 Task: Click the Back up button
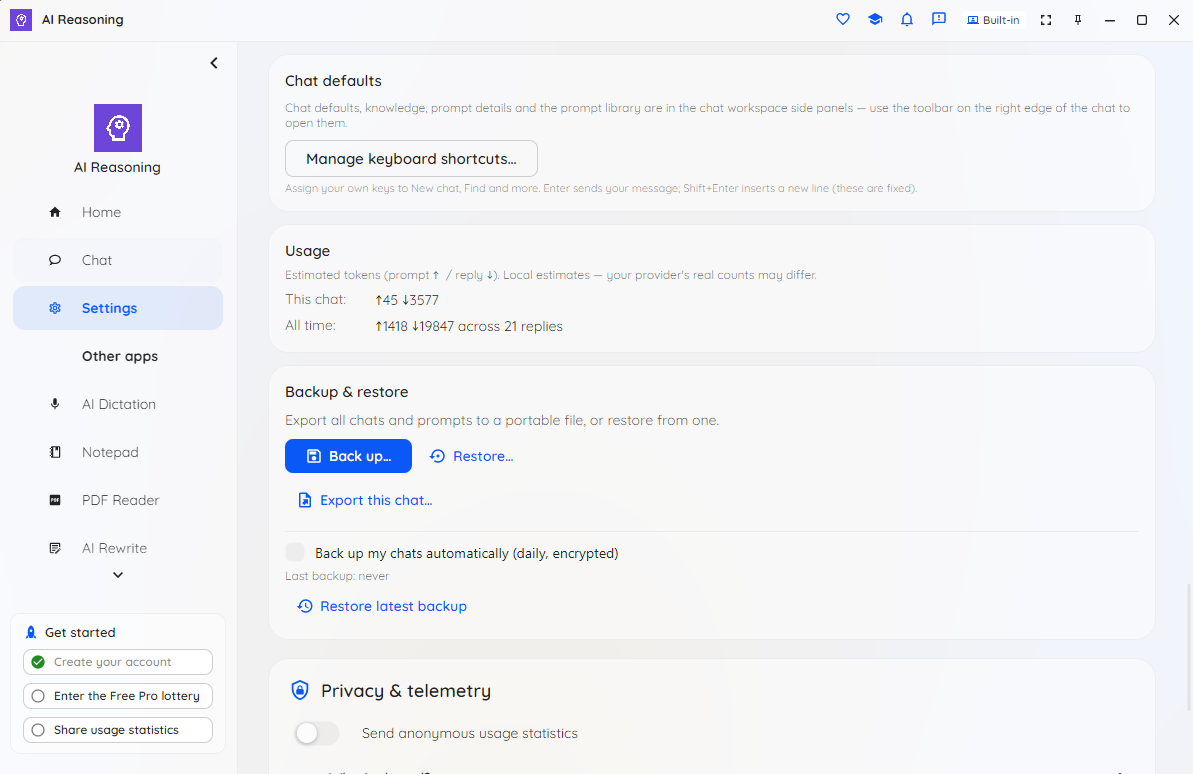tap(348, 456)
